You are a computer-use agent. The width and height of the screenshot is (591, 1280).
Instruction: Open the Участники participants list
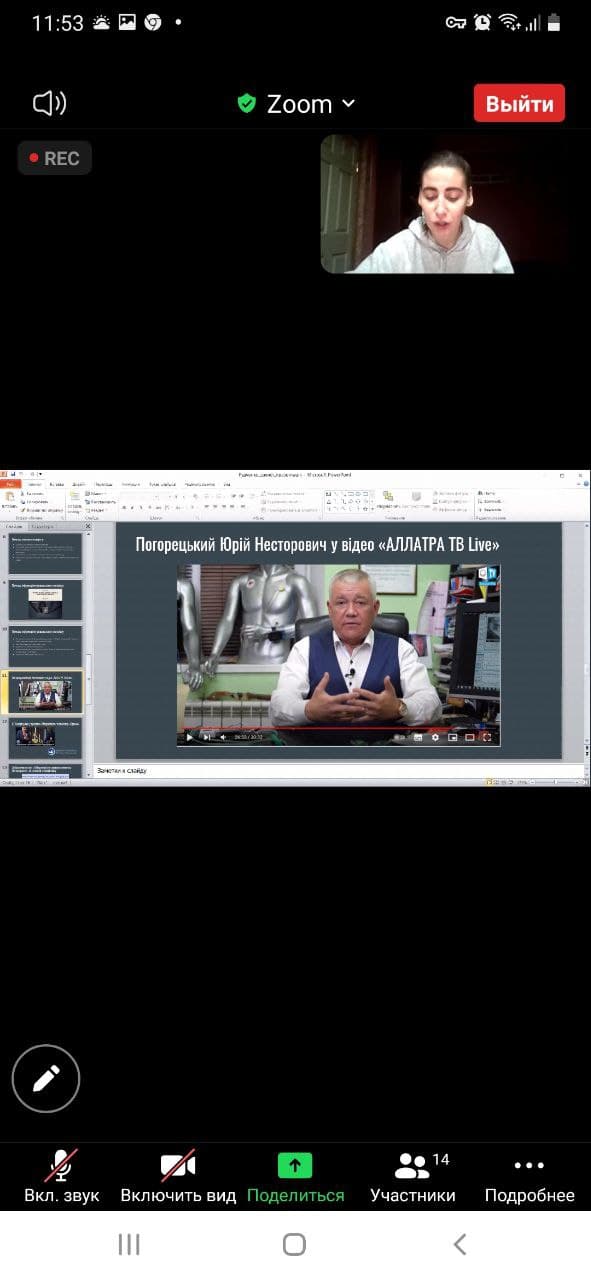point(413,1177)
